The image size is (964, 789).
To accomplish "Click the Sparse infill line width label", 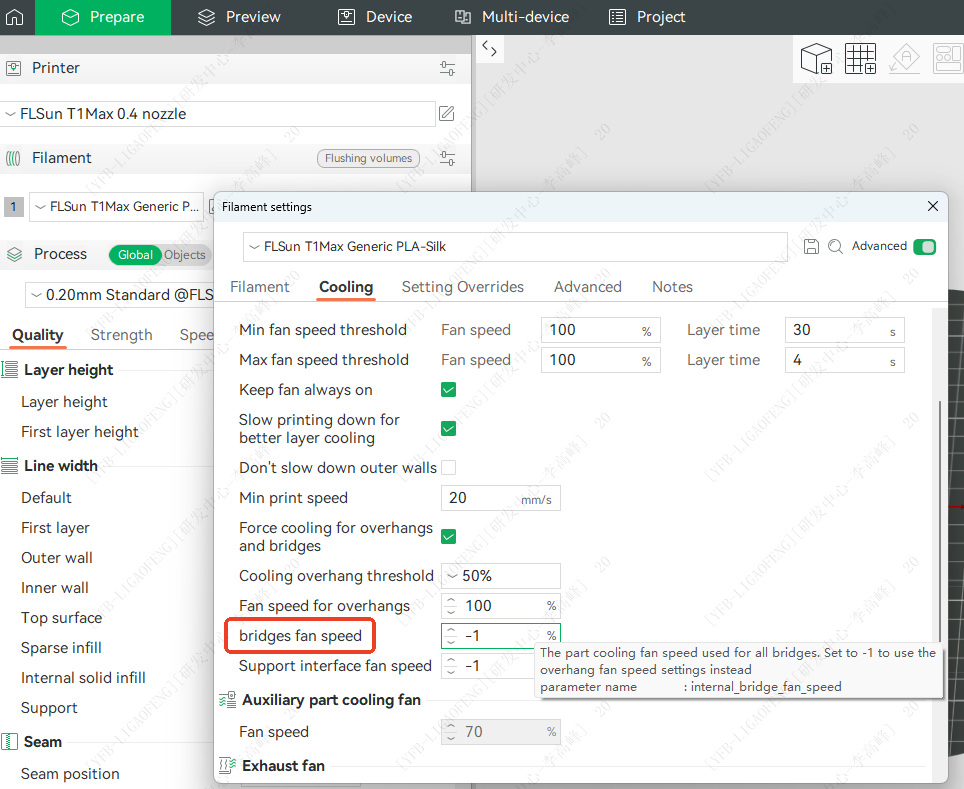I will (x=61, y=648).
